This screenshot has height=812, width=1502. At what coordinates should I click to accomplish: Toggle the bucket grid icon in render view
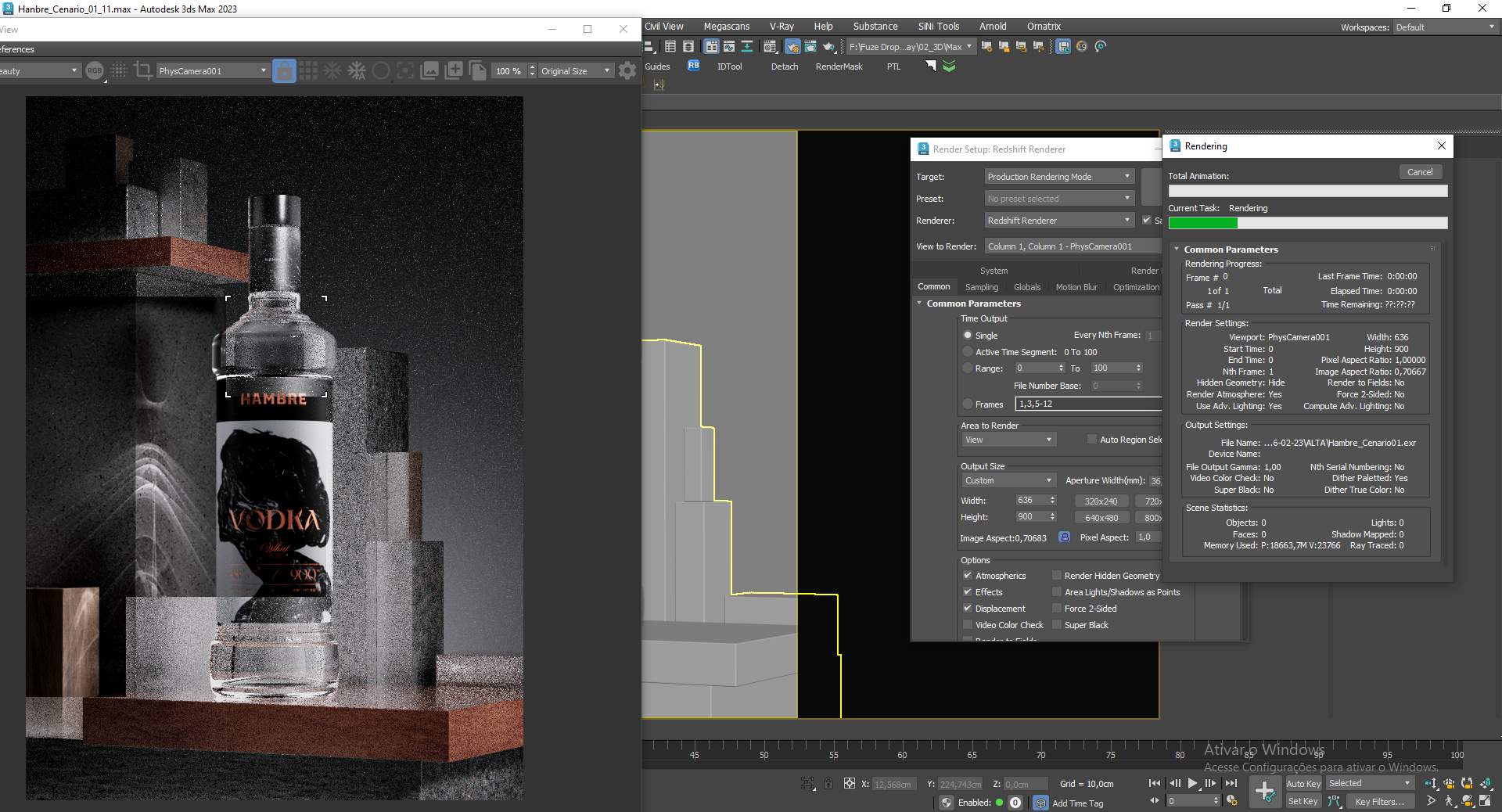(308, 71)
